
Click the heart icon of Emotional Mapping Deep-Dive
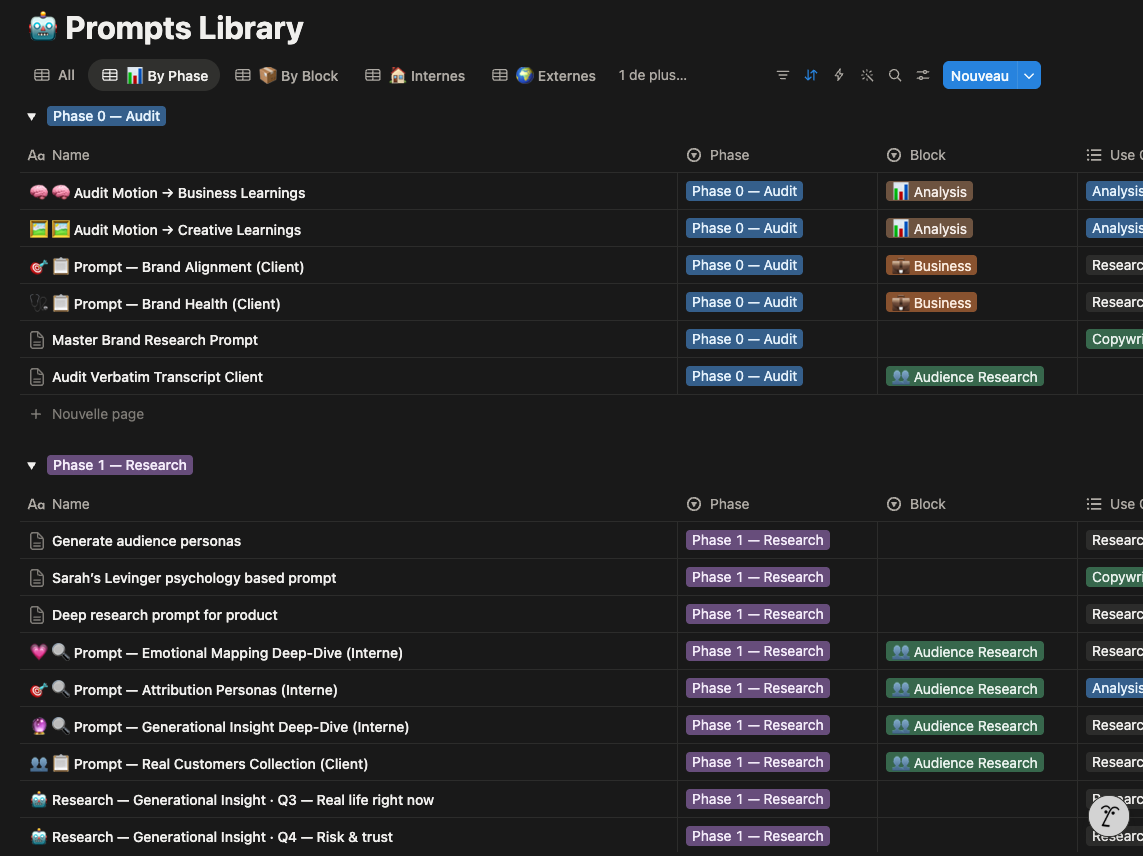tap(39, 652)
